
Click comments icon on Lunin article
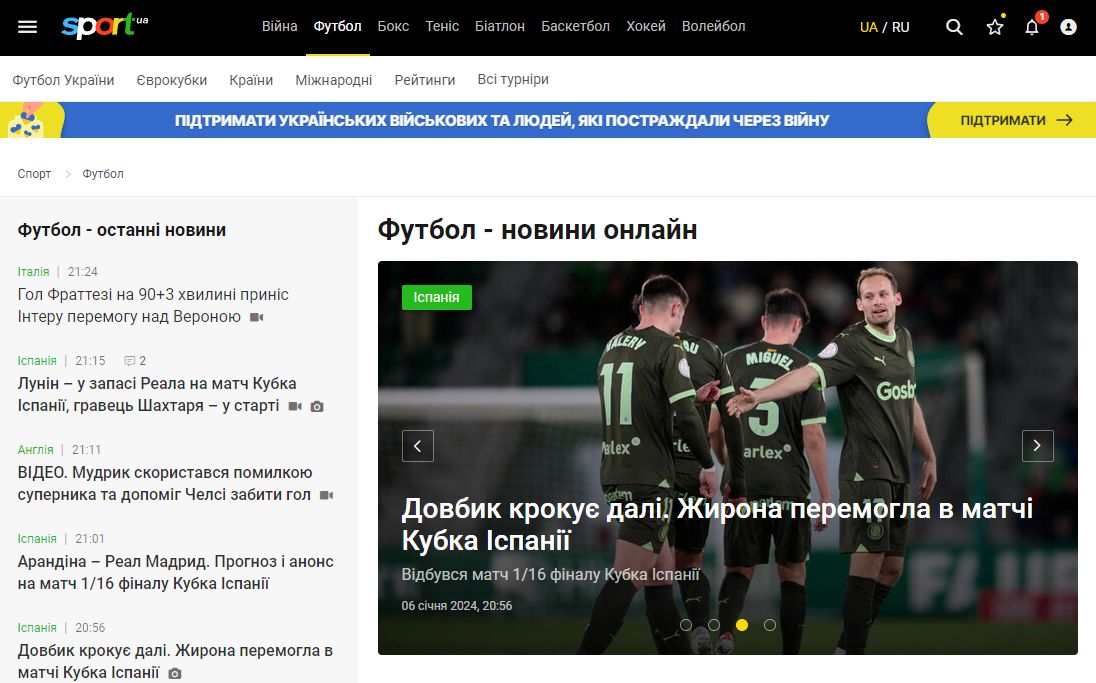pos(130,361)
